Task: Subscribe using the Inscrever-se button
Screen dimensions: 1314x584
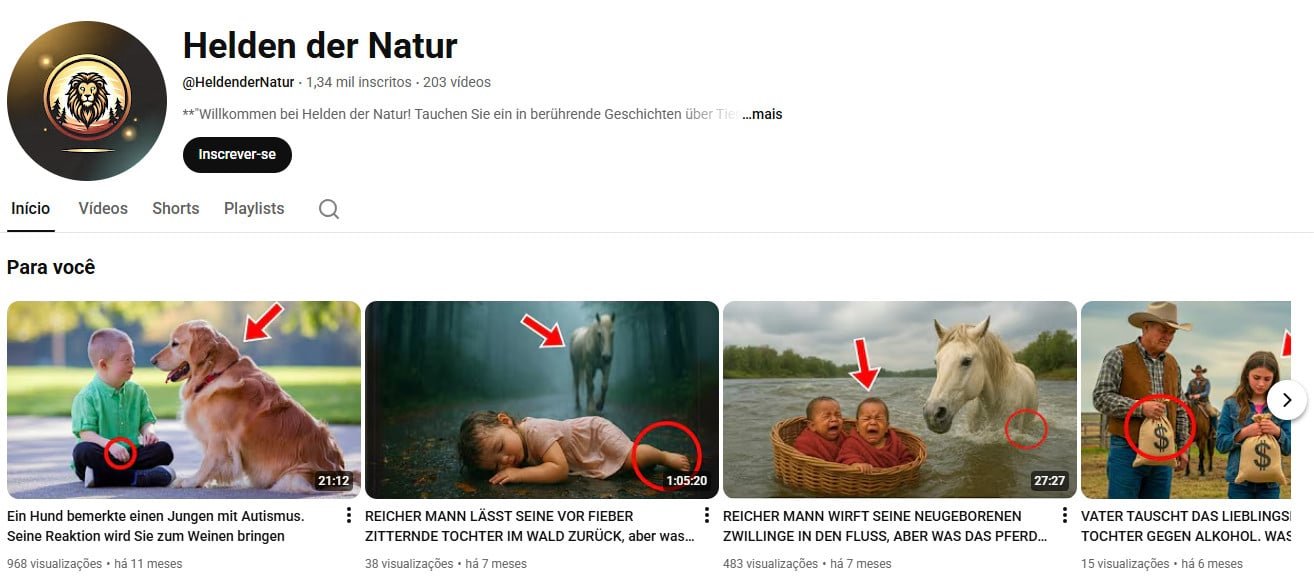Action: tap(237, 155)
